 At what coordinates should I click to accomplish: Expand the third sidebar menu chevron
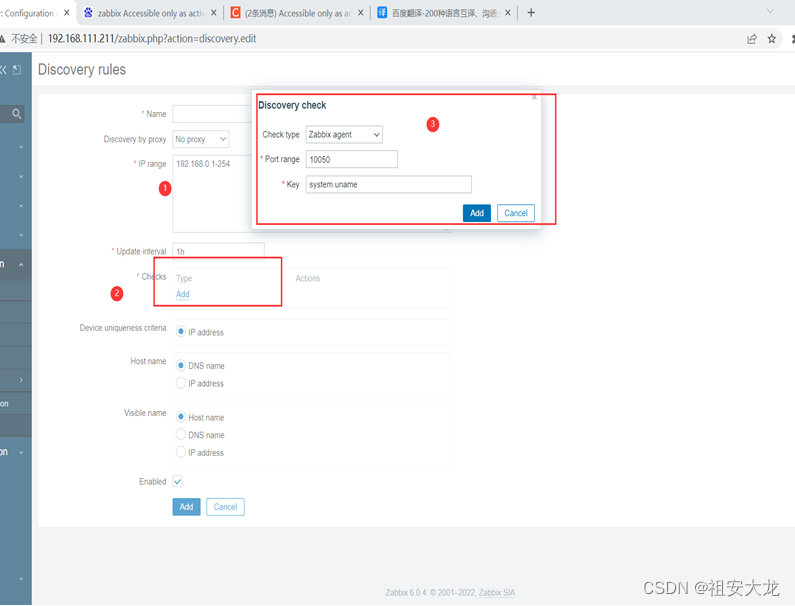21,206
